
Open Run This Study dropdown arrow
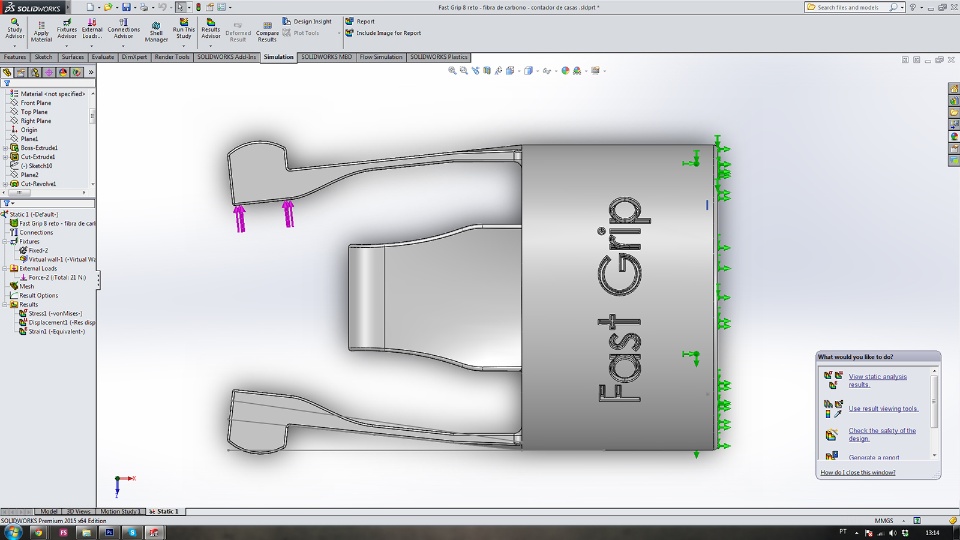pos(184,46)
